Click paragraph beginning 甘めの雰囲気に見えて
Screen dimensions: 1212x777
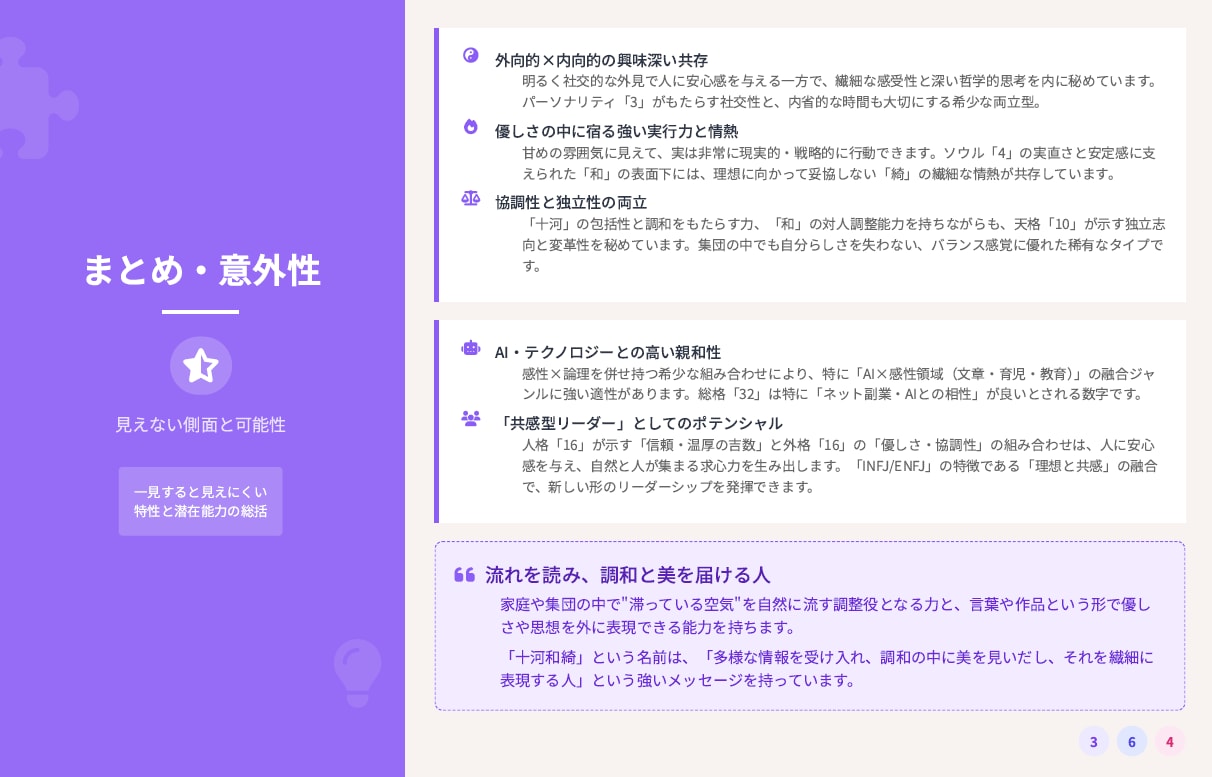[x=839, y=163]
